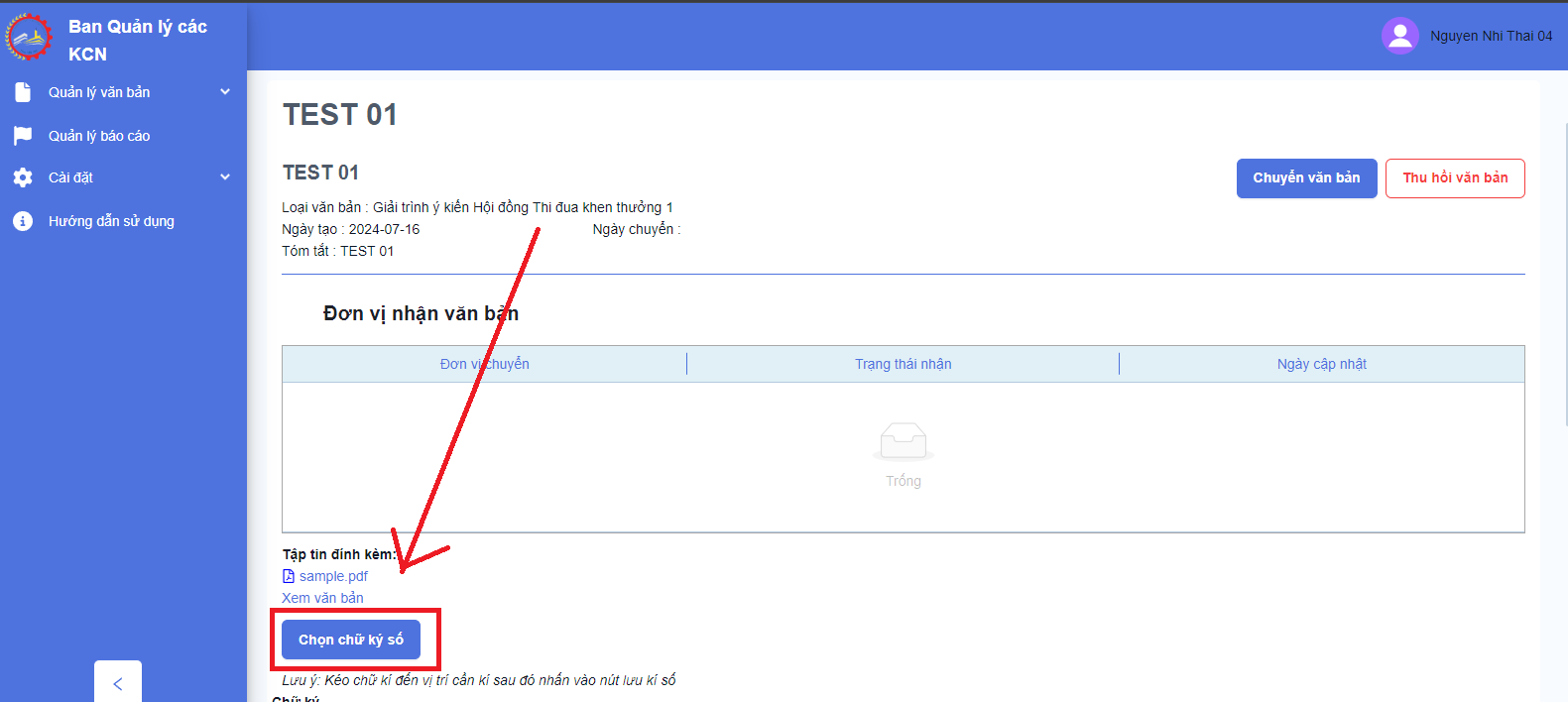
Task: Expand the Quản lý văn bản chevron
Action: [225, 92]
